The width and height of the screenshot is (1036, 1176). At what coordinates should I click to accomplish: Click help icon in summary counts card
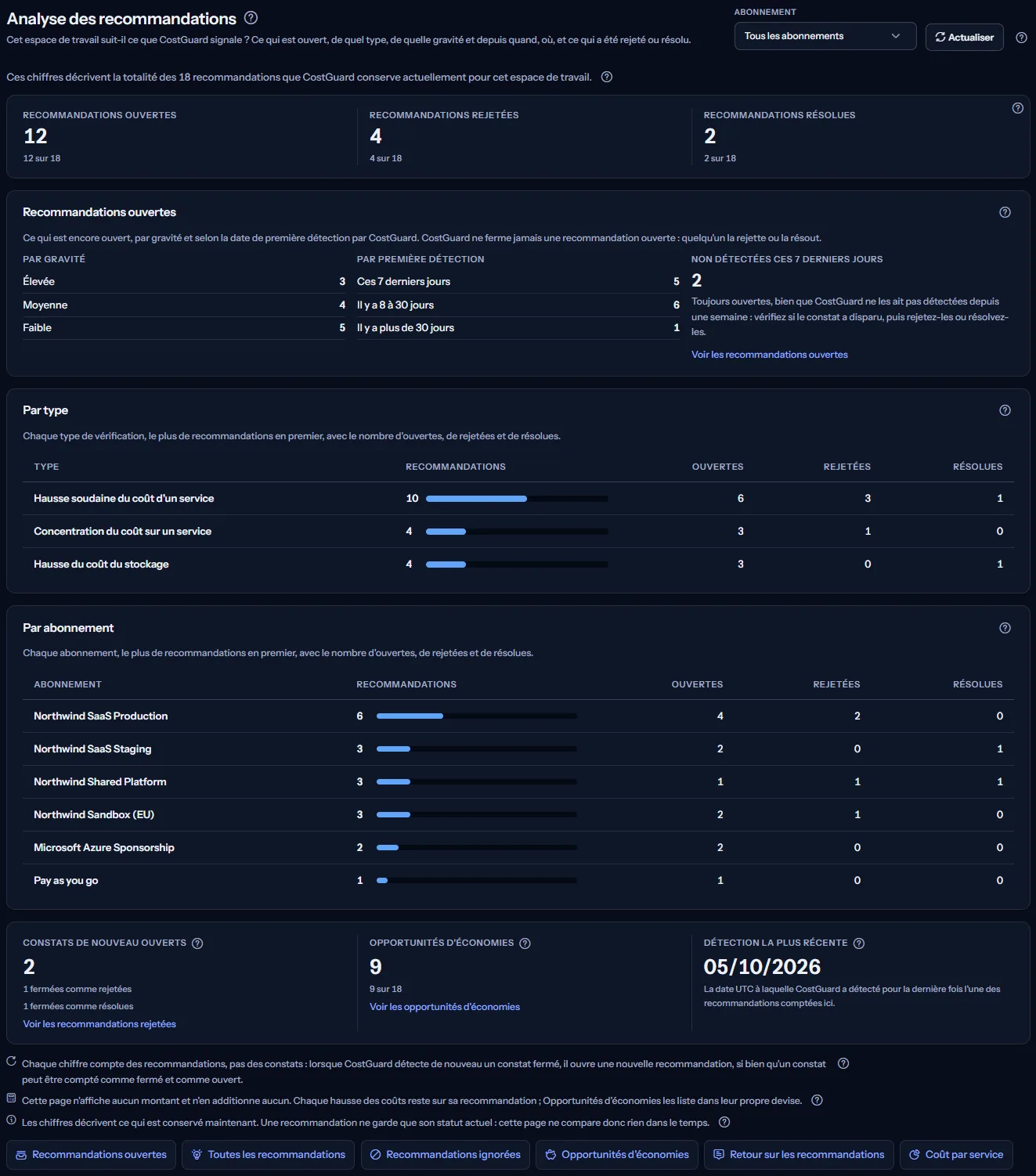(1017, 108)
